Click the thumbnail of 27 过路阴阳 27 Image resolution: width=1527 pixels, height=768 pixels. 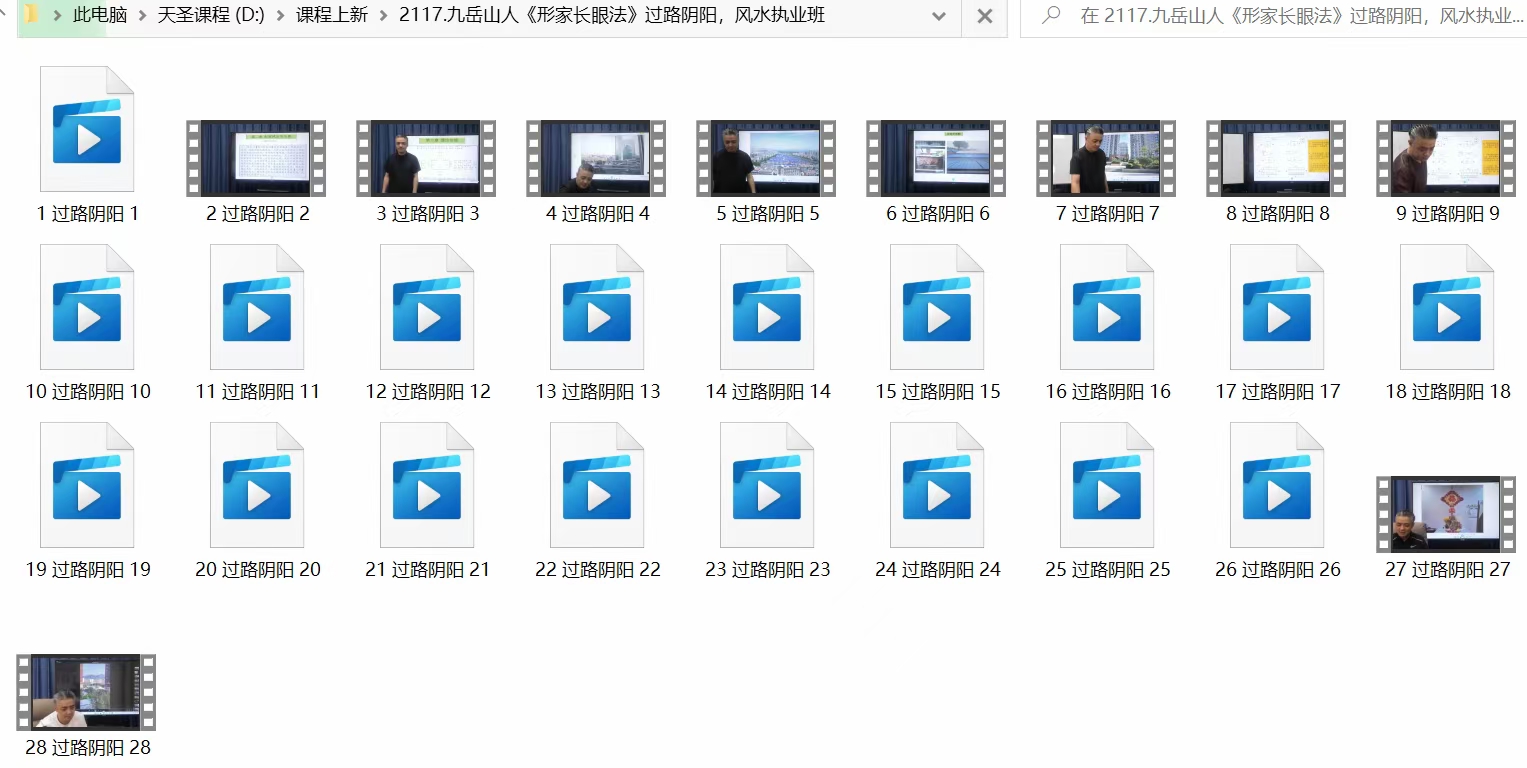(1446, 514)
